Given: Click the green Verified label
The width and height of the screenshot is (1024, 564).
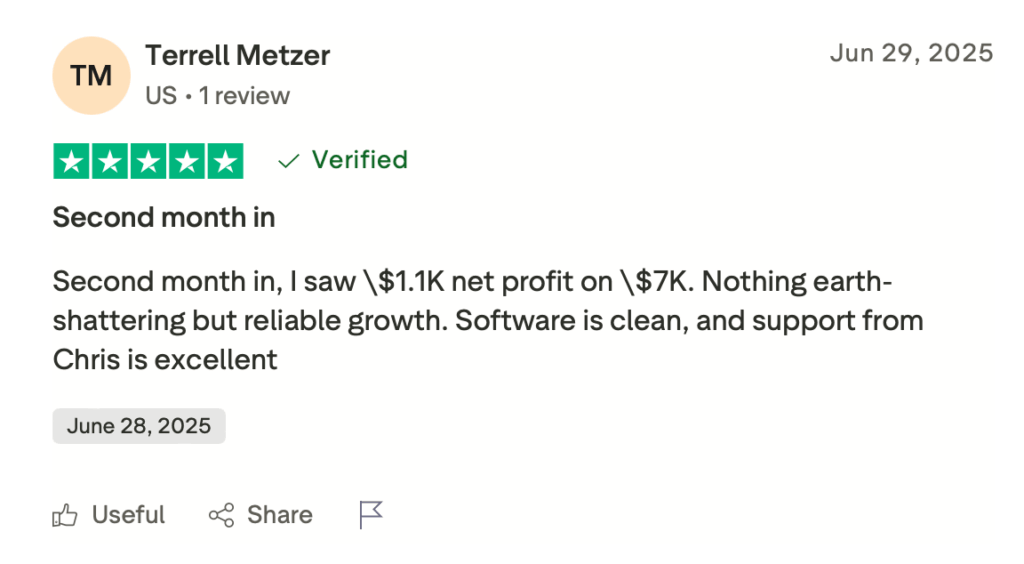Looking at the screenshot, I should [x=359, y=160].
